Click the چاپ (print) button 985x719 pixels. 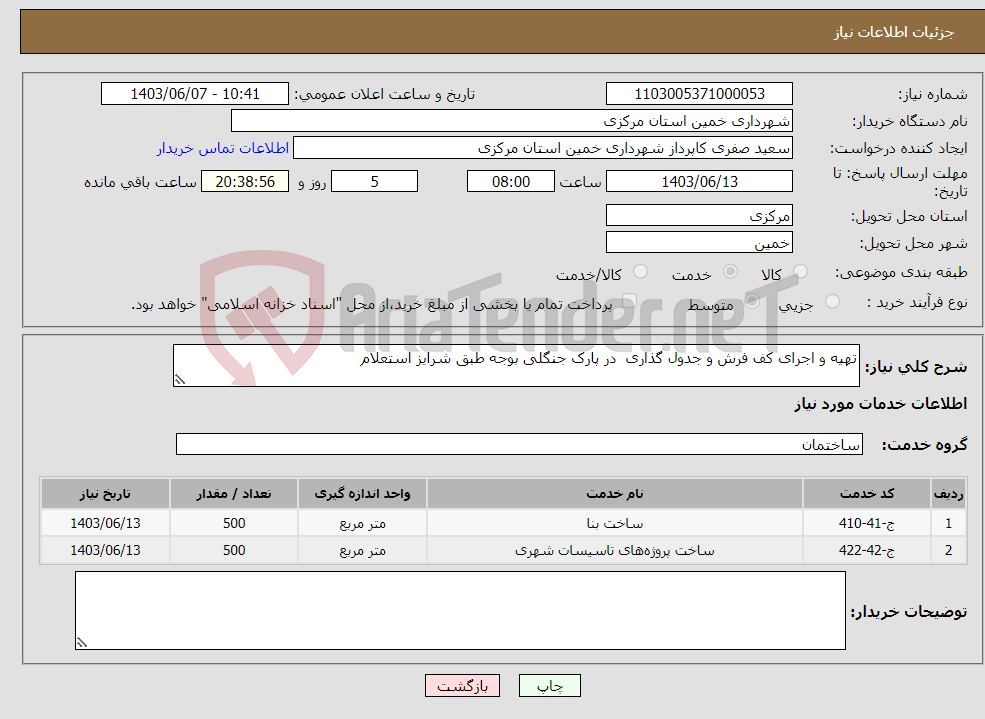[x=550, y=686]
